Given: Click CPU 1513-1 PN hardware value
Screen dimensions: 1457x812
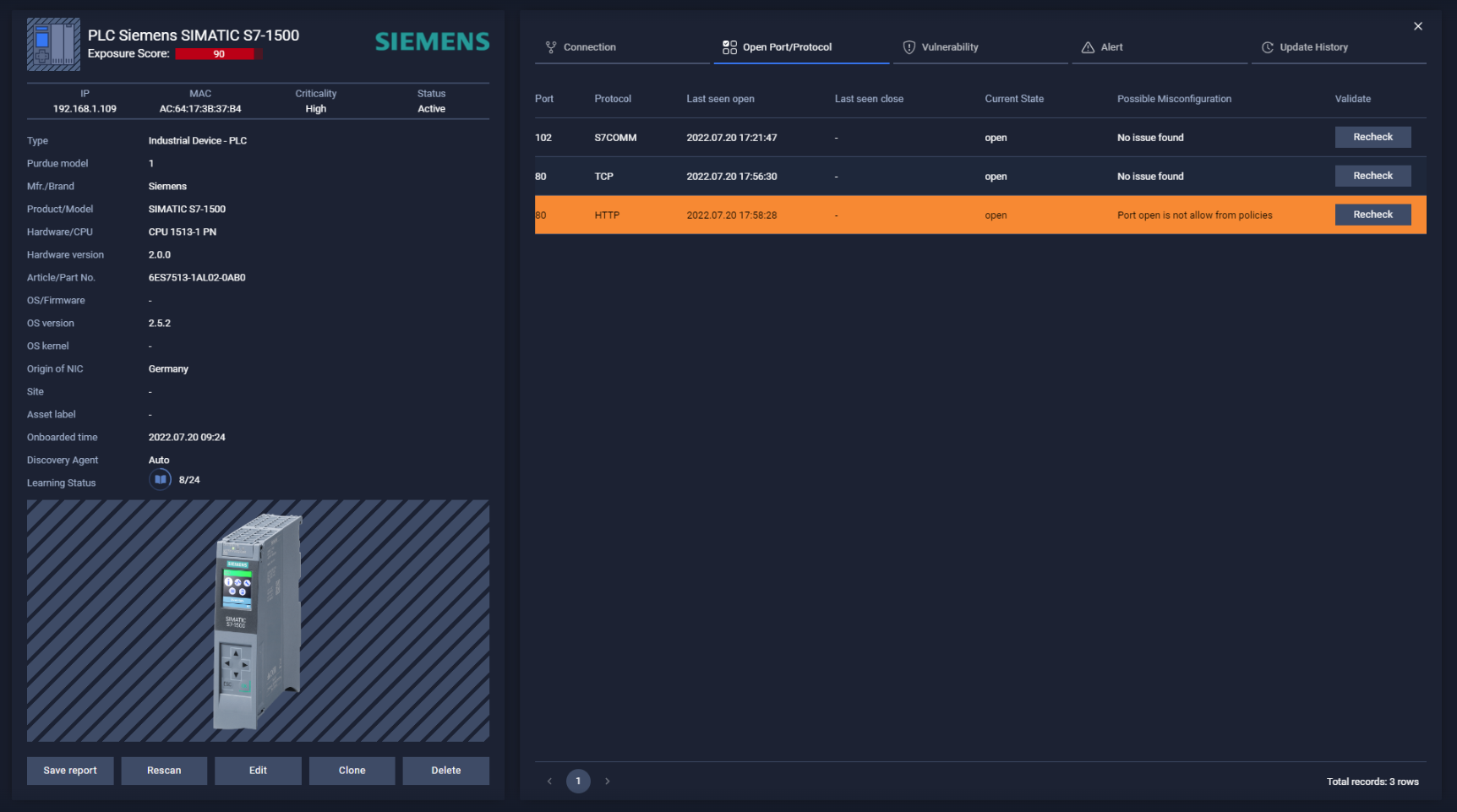Looking at the screenshot, I should [x=183, y=232].
